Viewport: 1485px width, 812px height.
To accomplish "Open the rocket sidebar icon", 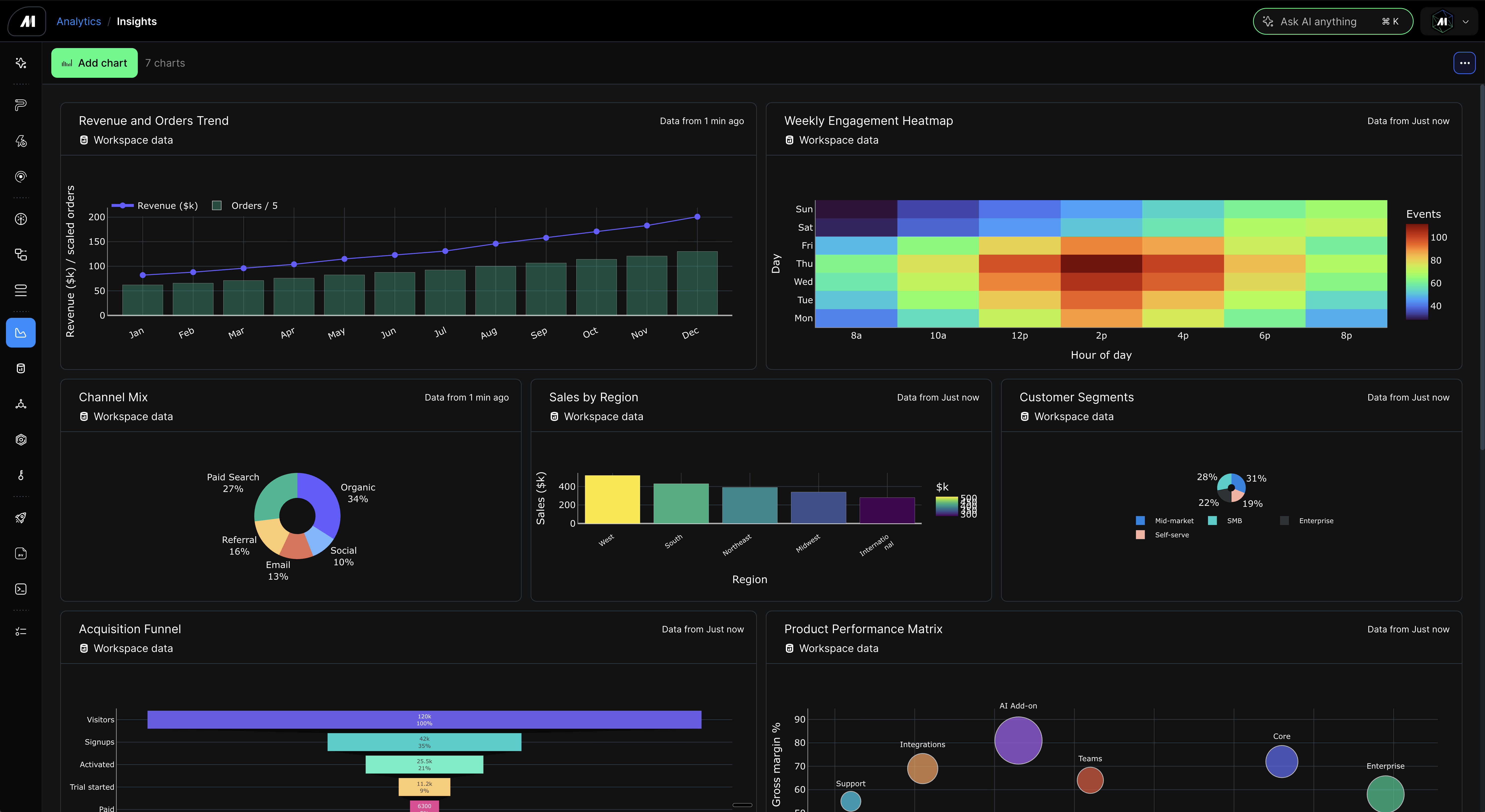I will (21, 517).
